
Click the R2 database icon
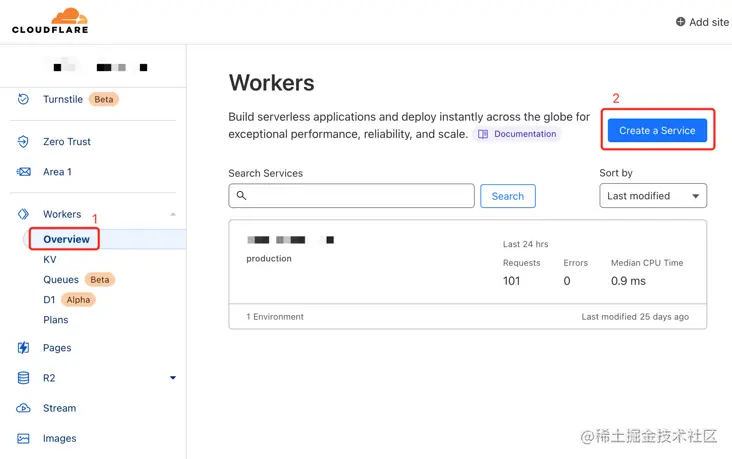(x=23, y=378)
